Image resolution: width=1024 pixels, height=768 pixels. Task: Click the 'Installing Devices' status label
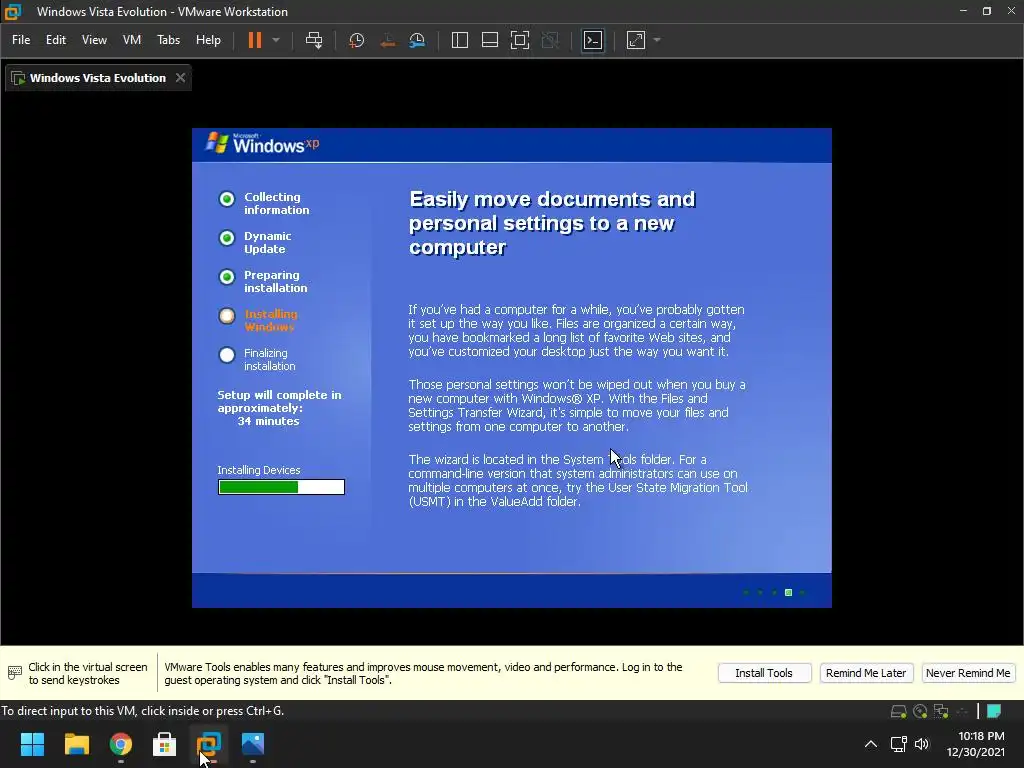tap(259, 470)
